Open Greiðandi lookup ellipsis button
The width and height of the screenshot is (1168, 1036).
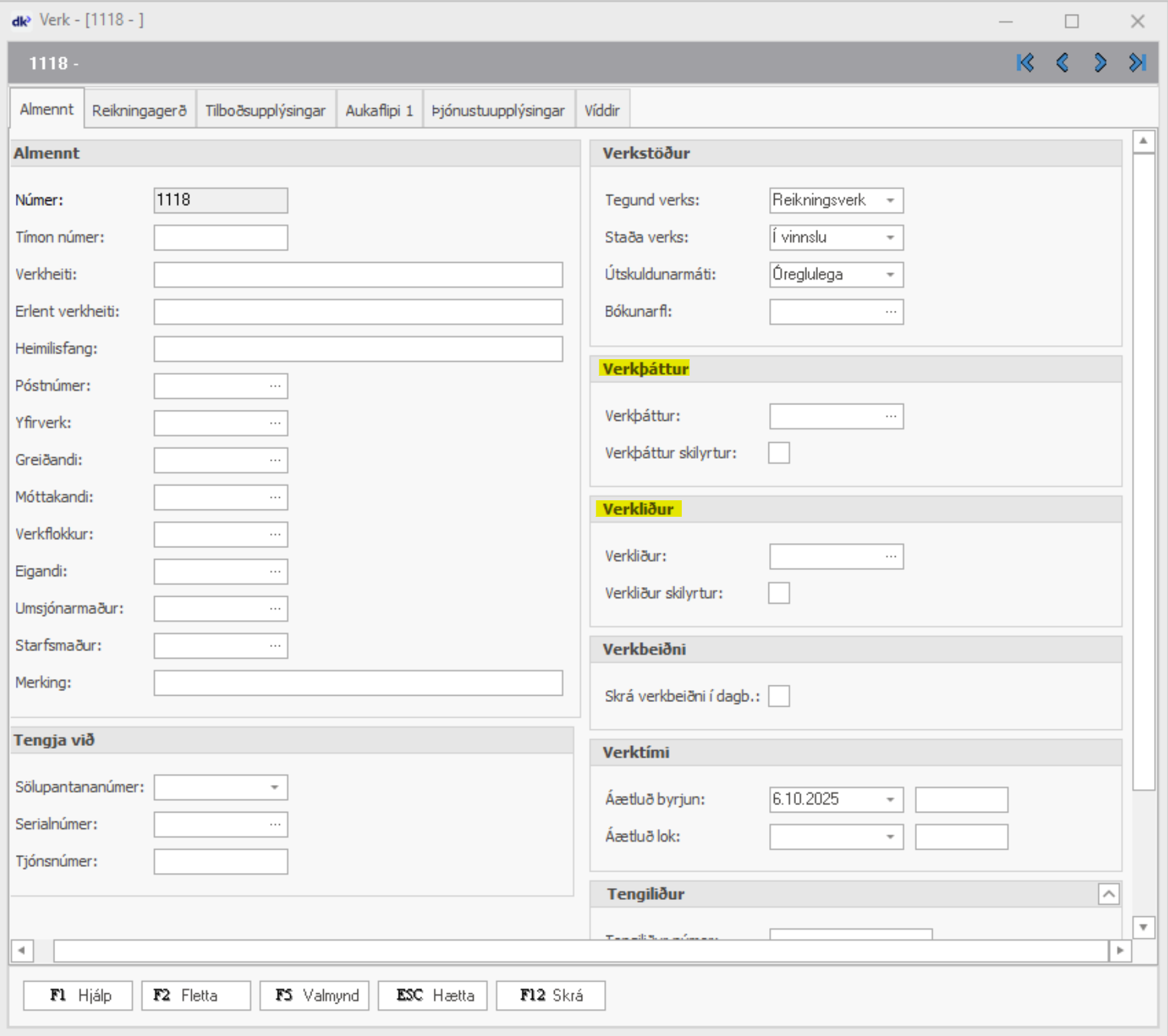(x=275, y=460)
